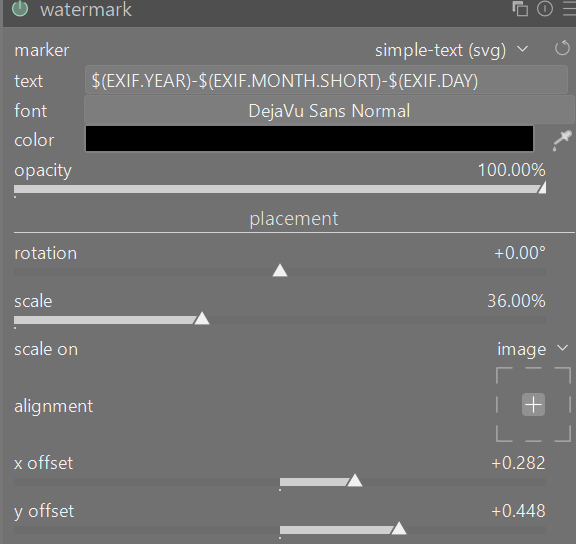Open the DejaVu Sans Normal font chooser
This screenshot has height=544, width=576.
[329, 111]
